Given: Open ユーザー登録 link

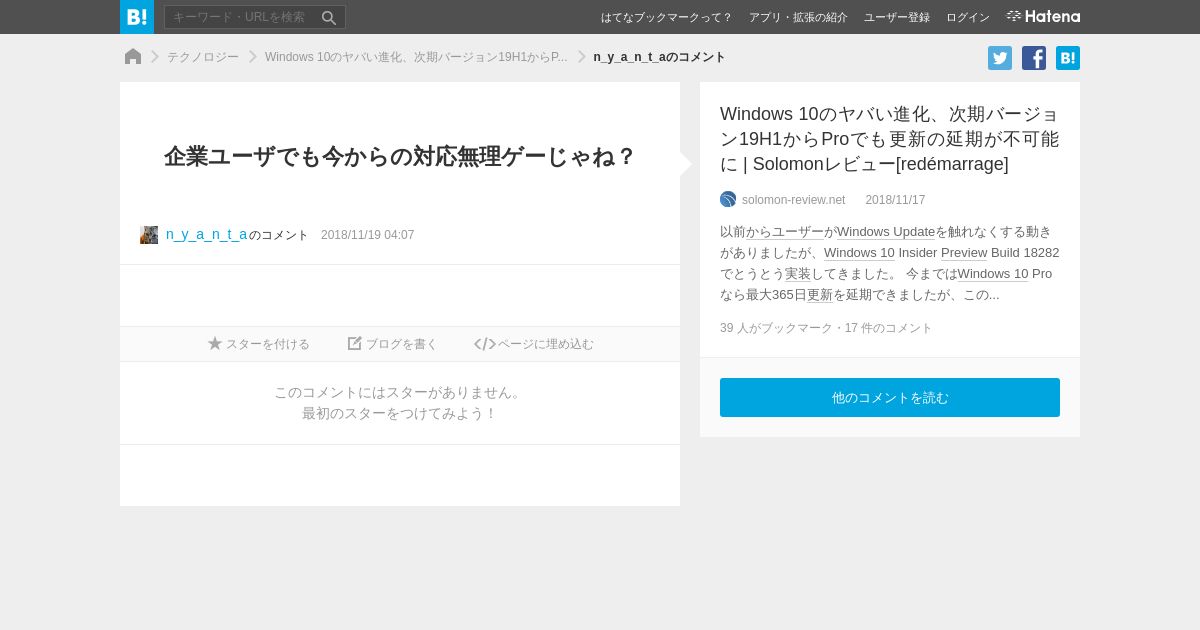Looking at the screenshot, I should click(x=897, y=17).
